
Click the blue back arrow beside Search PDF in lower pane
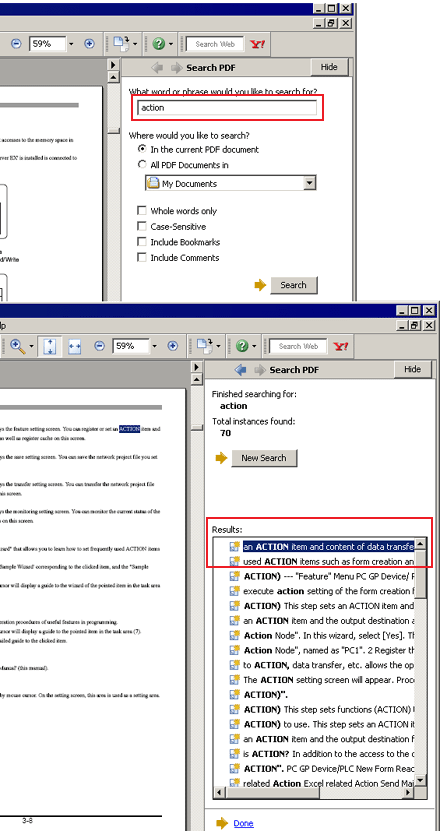[241, 370]
